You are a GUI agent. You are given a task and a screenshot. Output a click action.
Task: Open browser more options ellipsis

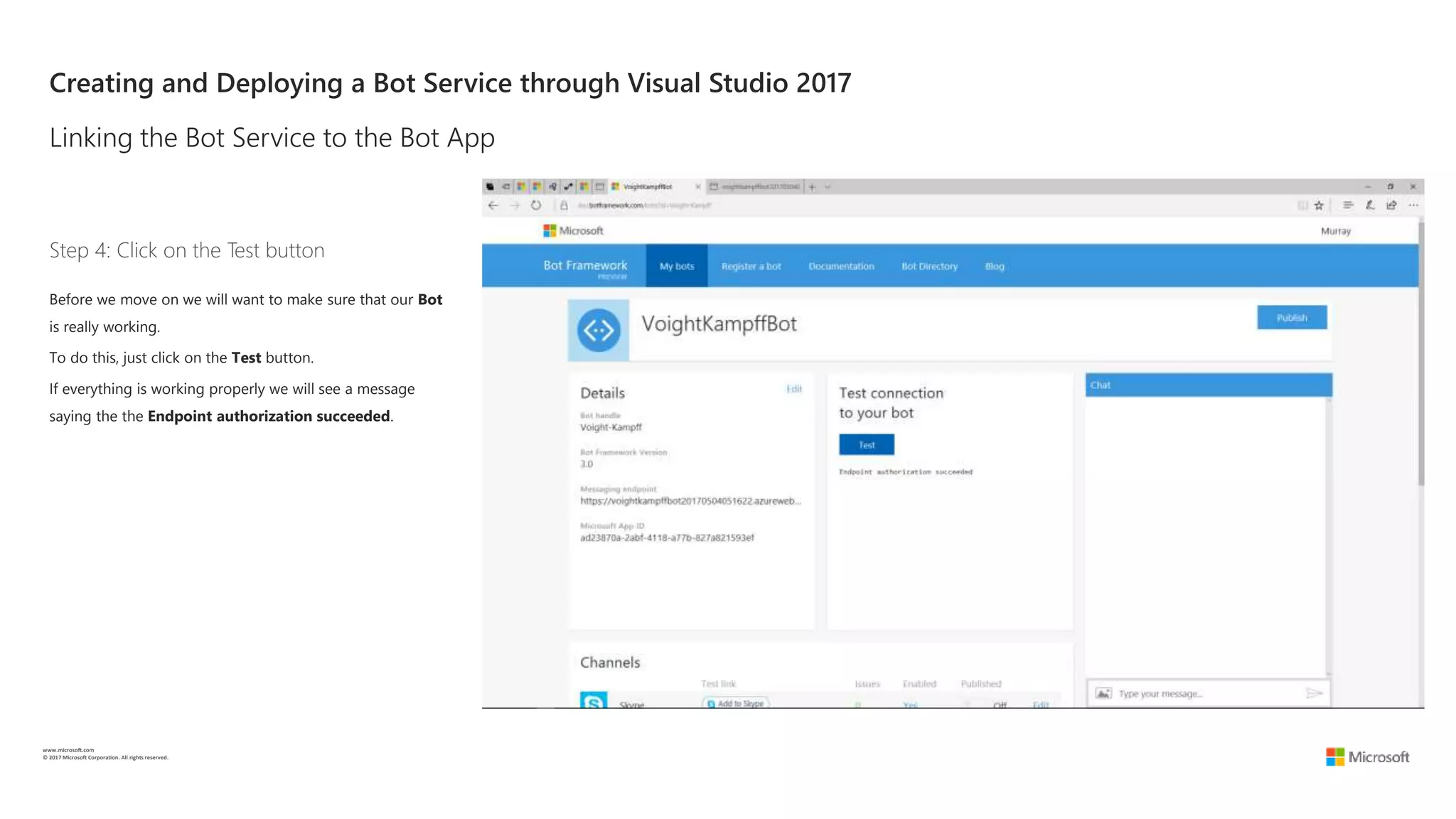point(1413,205)
